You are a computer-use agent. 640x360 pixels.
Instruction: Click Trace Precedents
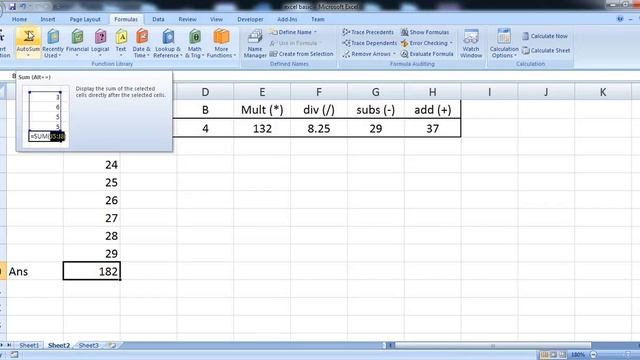tap(368, 32)
